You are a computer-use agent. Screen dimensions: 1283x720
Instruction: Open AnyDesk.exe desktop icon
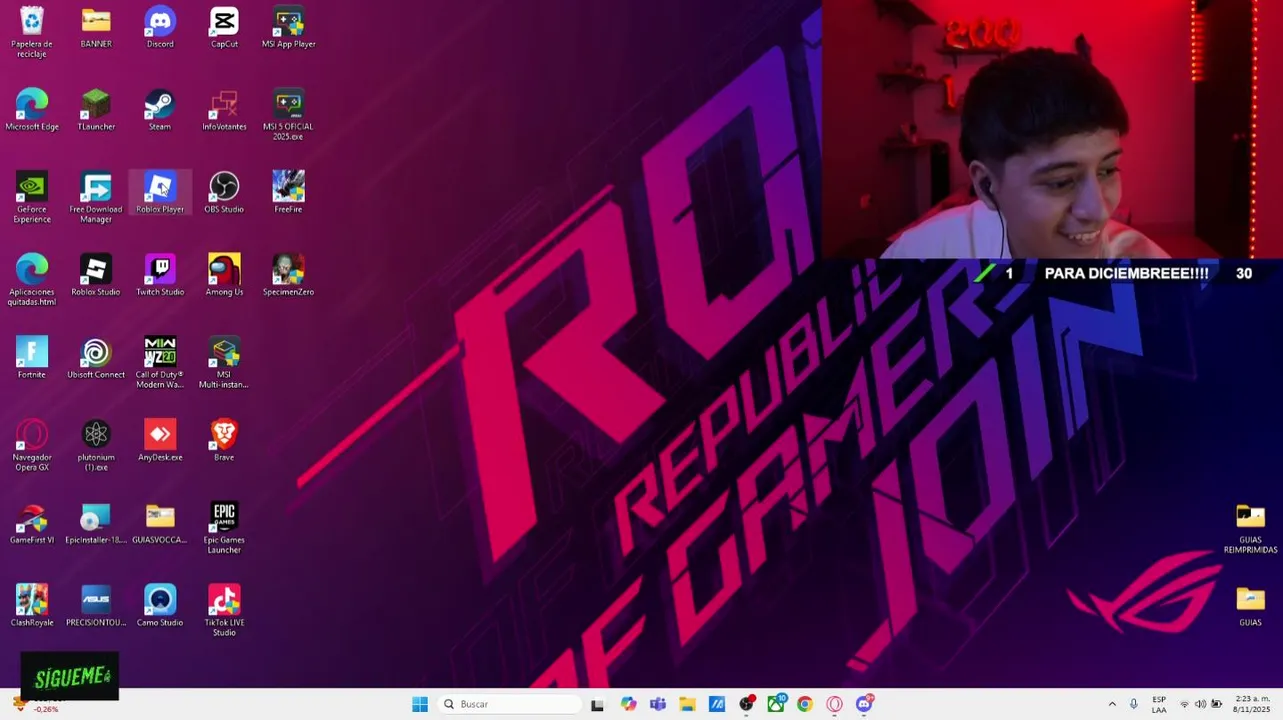tap(160, 441)
